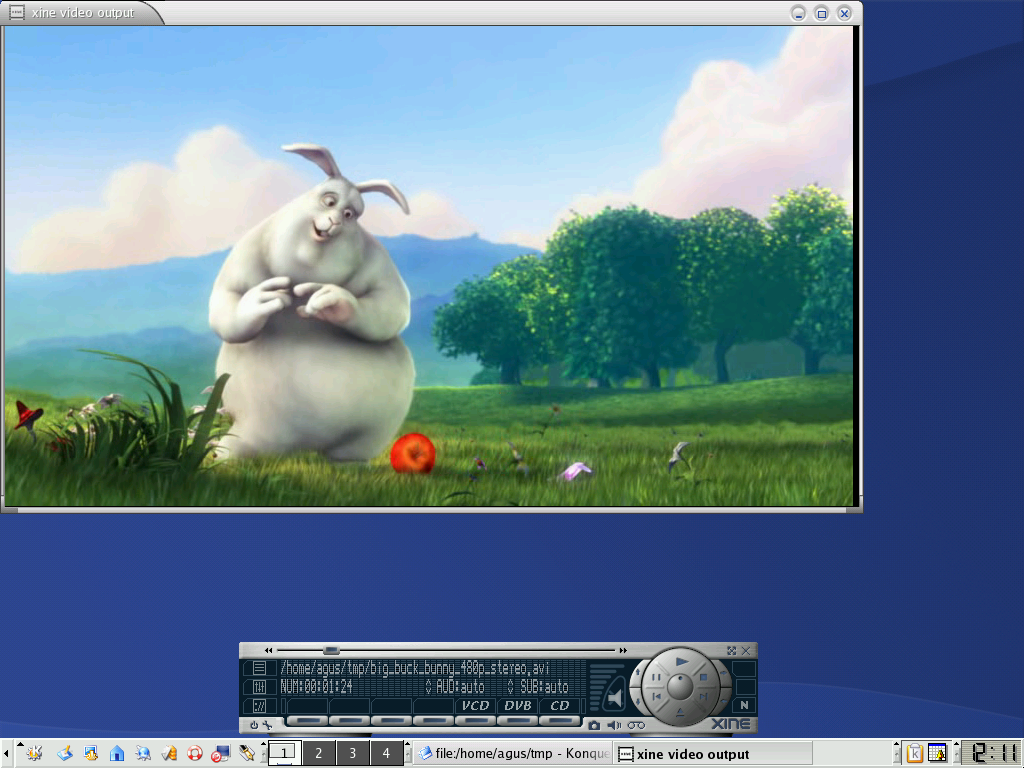The image size is (1024, 768).
Task: Switch to virtual desktop 4
Action: tap(387, 753)
